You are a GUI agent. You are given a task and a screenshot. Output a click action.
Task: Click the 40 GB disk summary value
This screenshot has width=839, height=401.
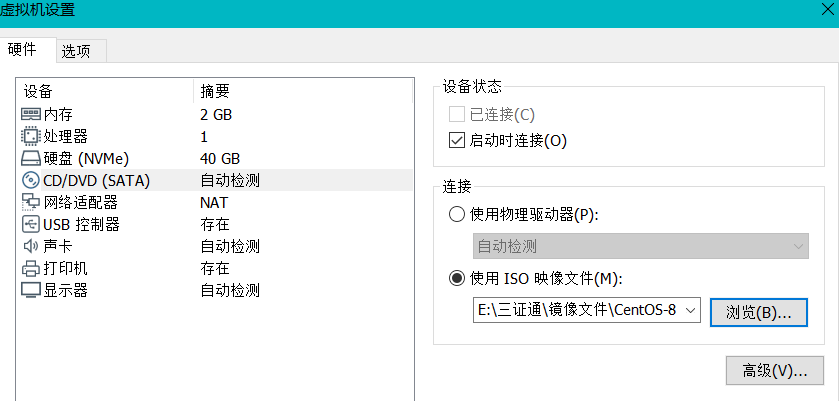pos(220,159)
